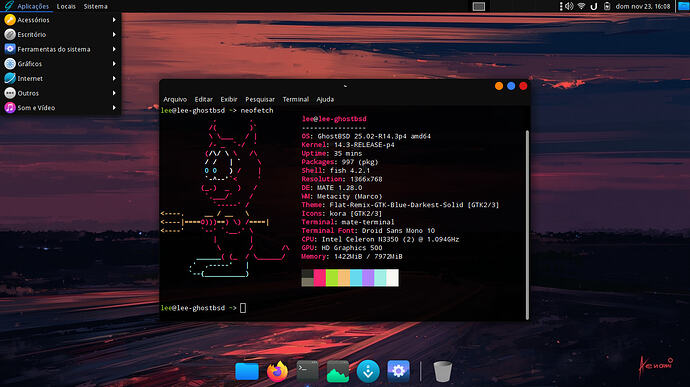
Task: Open the system monitor dock icon
Action: [x=338, y=371]
